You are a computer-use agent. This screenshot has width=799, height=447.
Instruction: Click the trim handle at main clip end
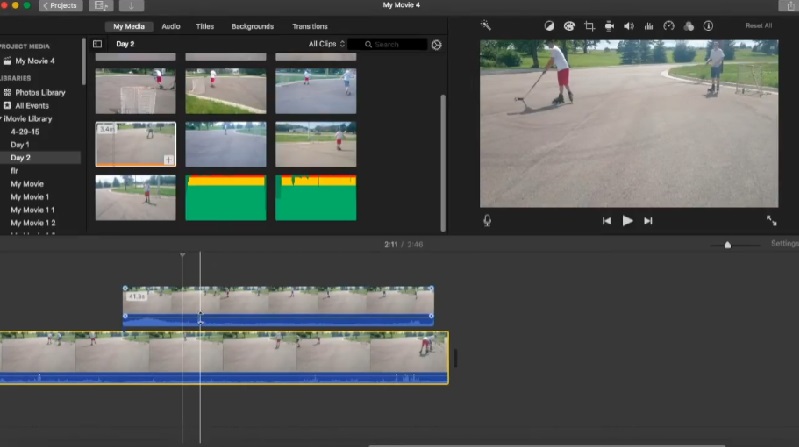click(x=455, y=358)
